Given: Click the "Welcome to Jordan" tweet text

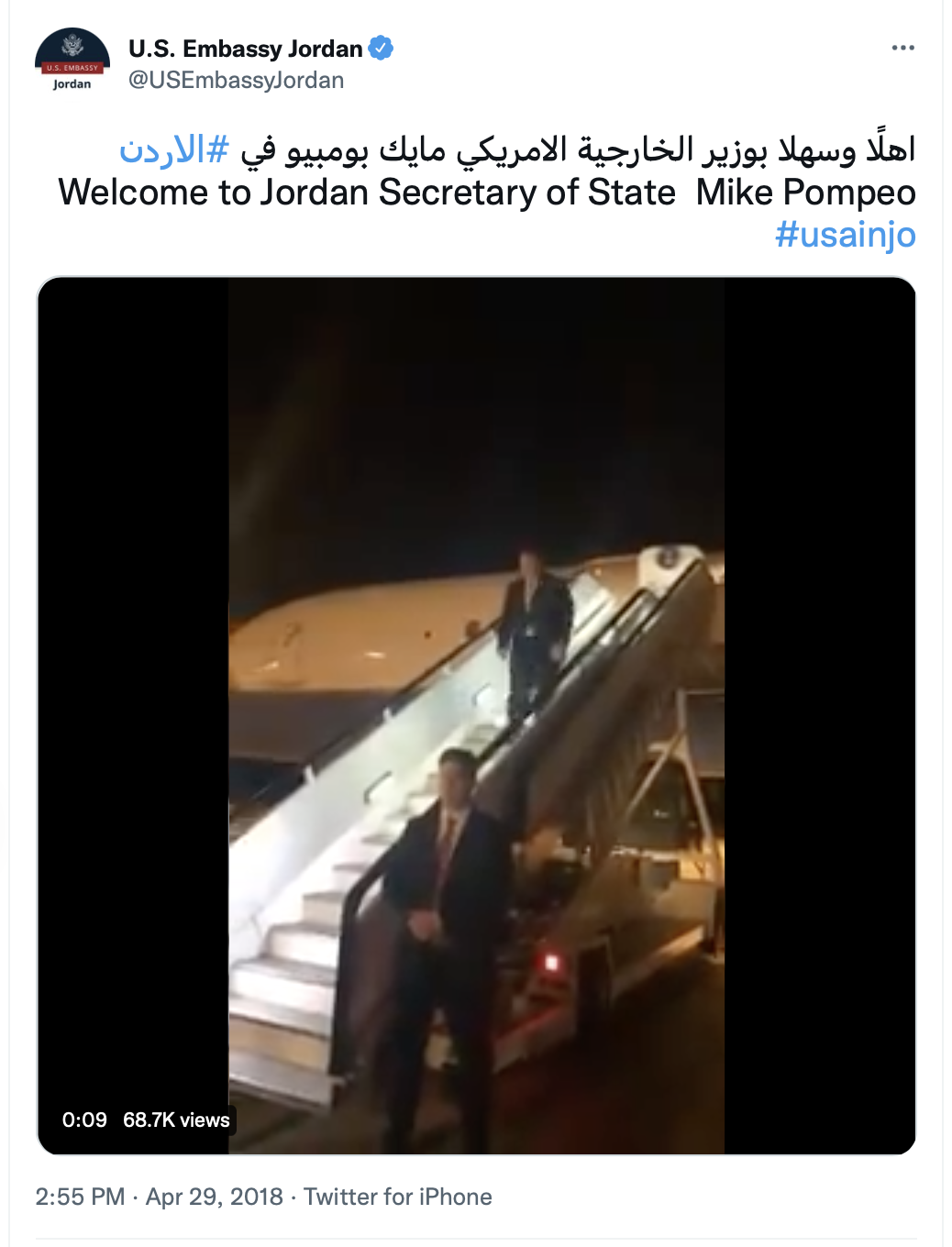Looking at the screenshot, I should click(367, 193).
